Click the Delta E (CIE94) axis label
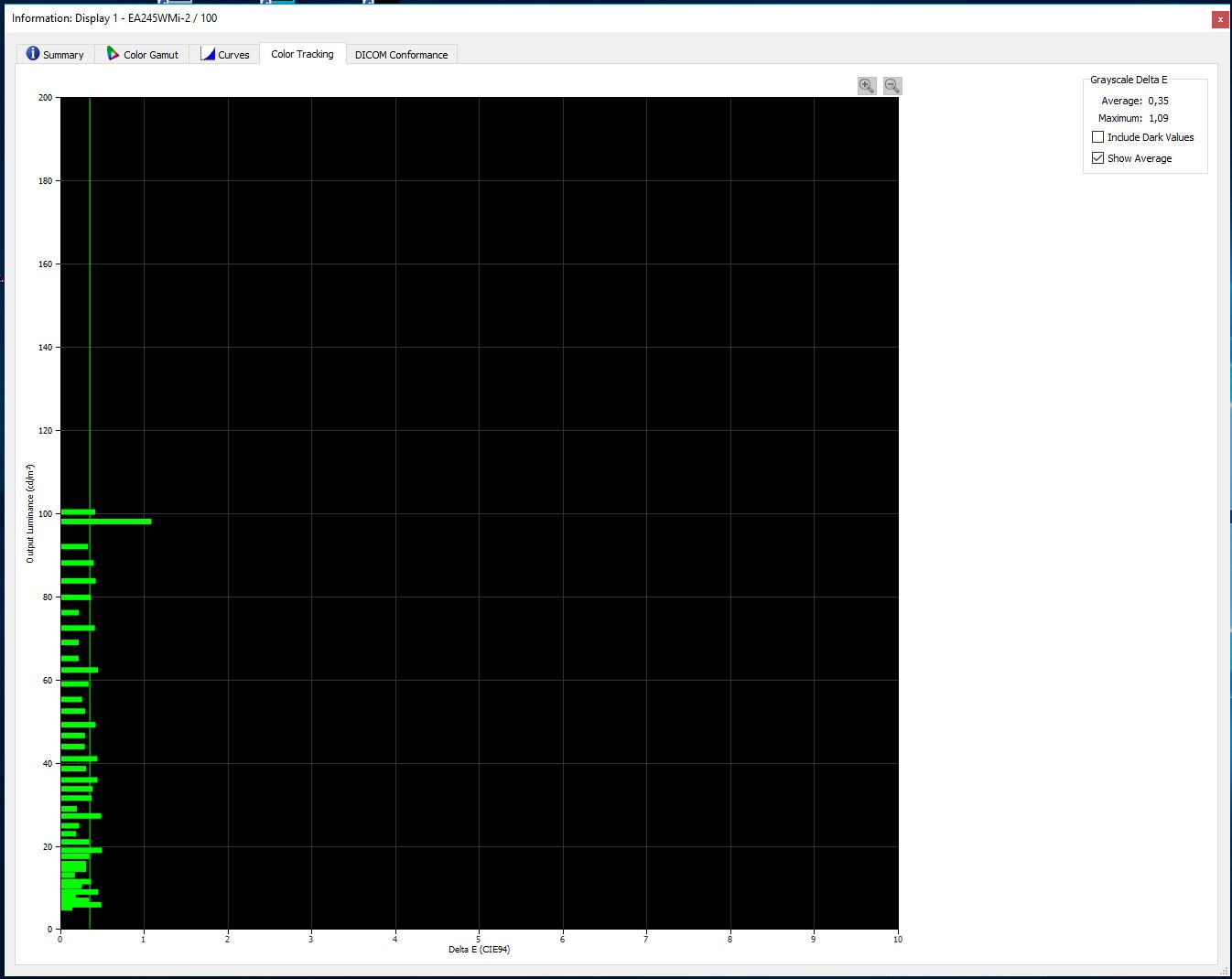The height and width of the screenshot is (979, 1232). coord(479,950)
